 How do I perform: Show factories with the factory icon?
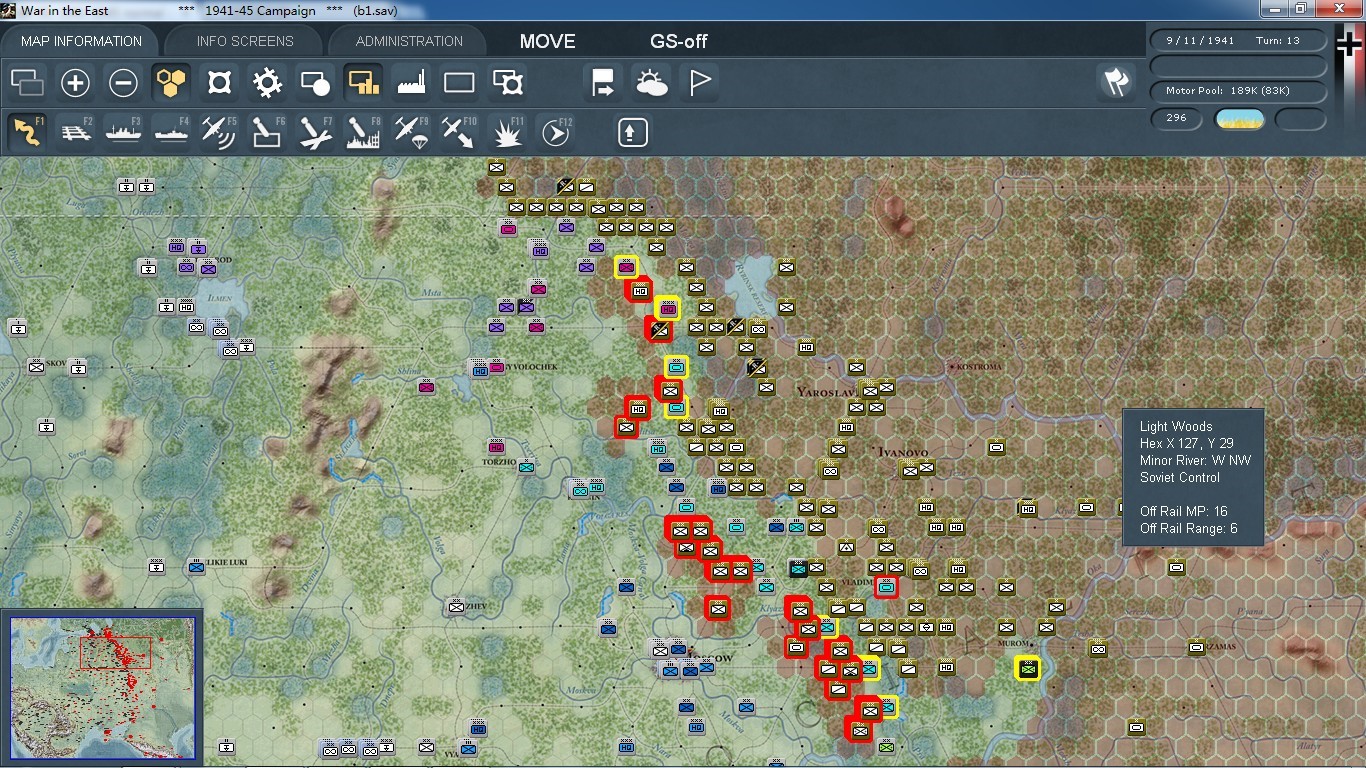click(x=411, y=83)
